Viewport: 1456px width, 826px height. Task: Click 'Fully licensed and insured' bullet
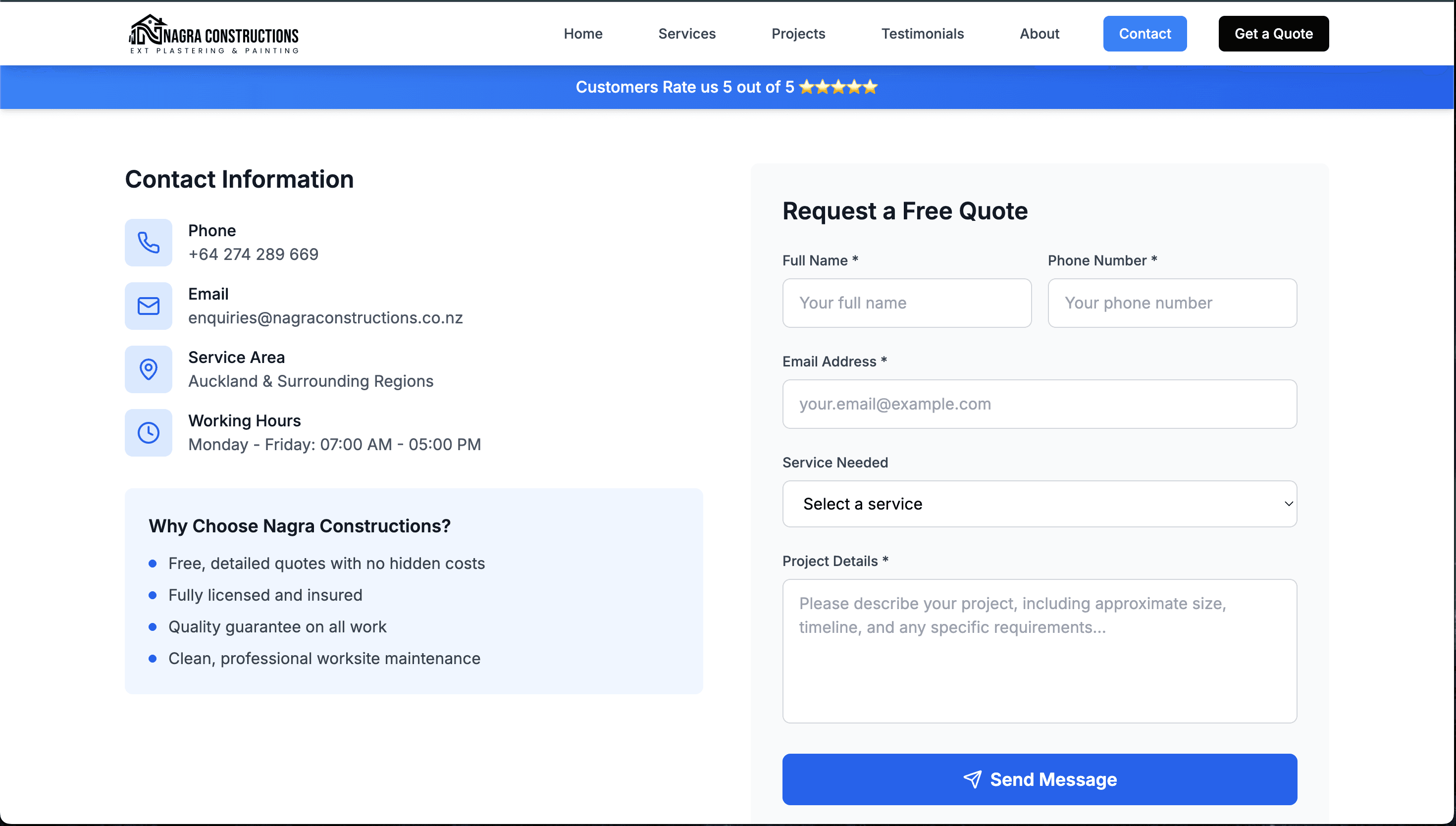click(265, 595)
